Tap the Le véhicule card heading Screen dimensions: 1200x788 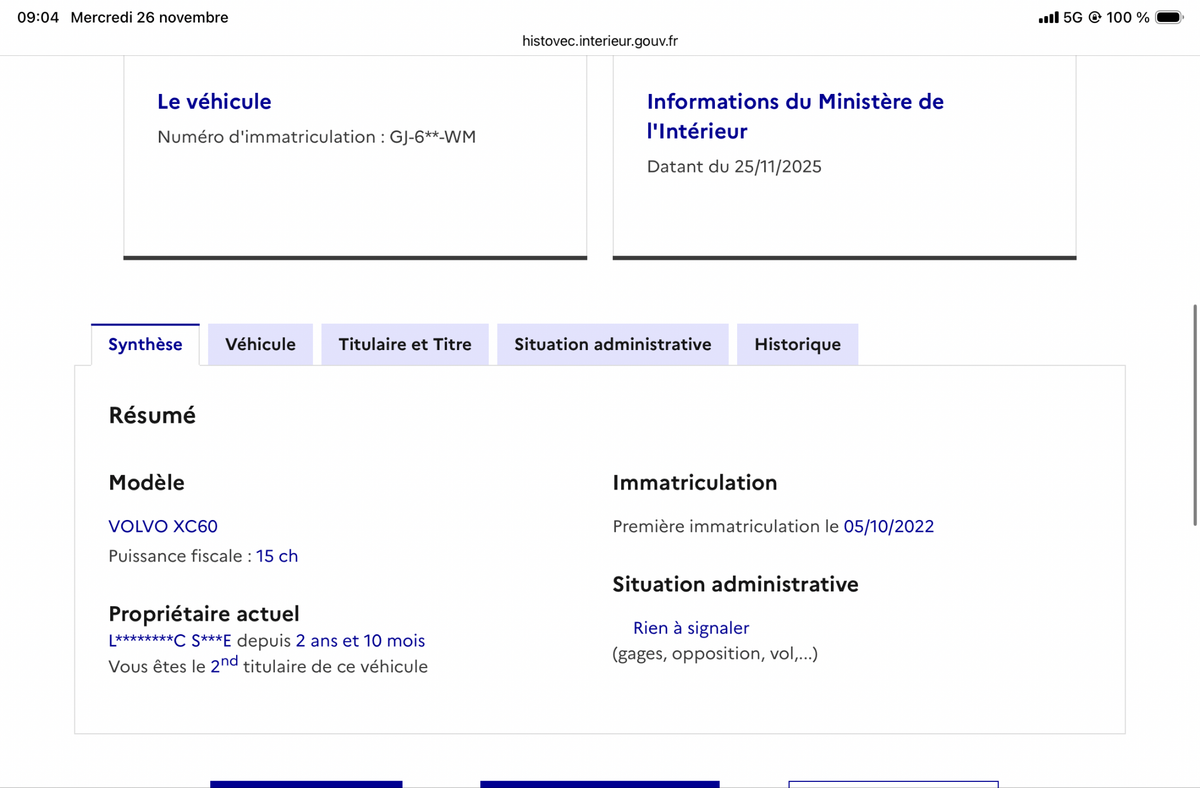214,101
